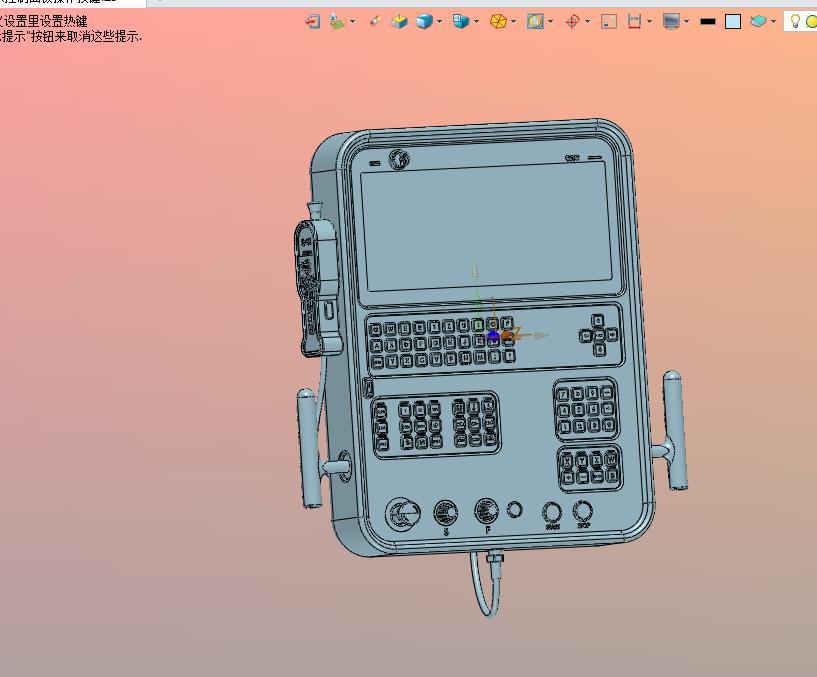Click the yellow-topped shaded box icon
Viewport: 817px width, 677px height.
tap(399, 21)
